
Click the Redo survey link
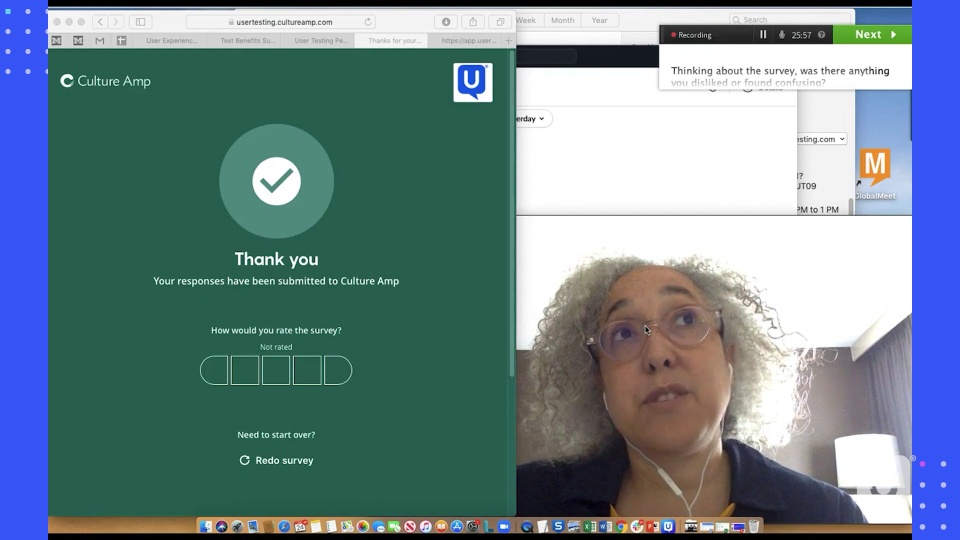[x=276, y=460]
